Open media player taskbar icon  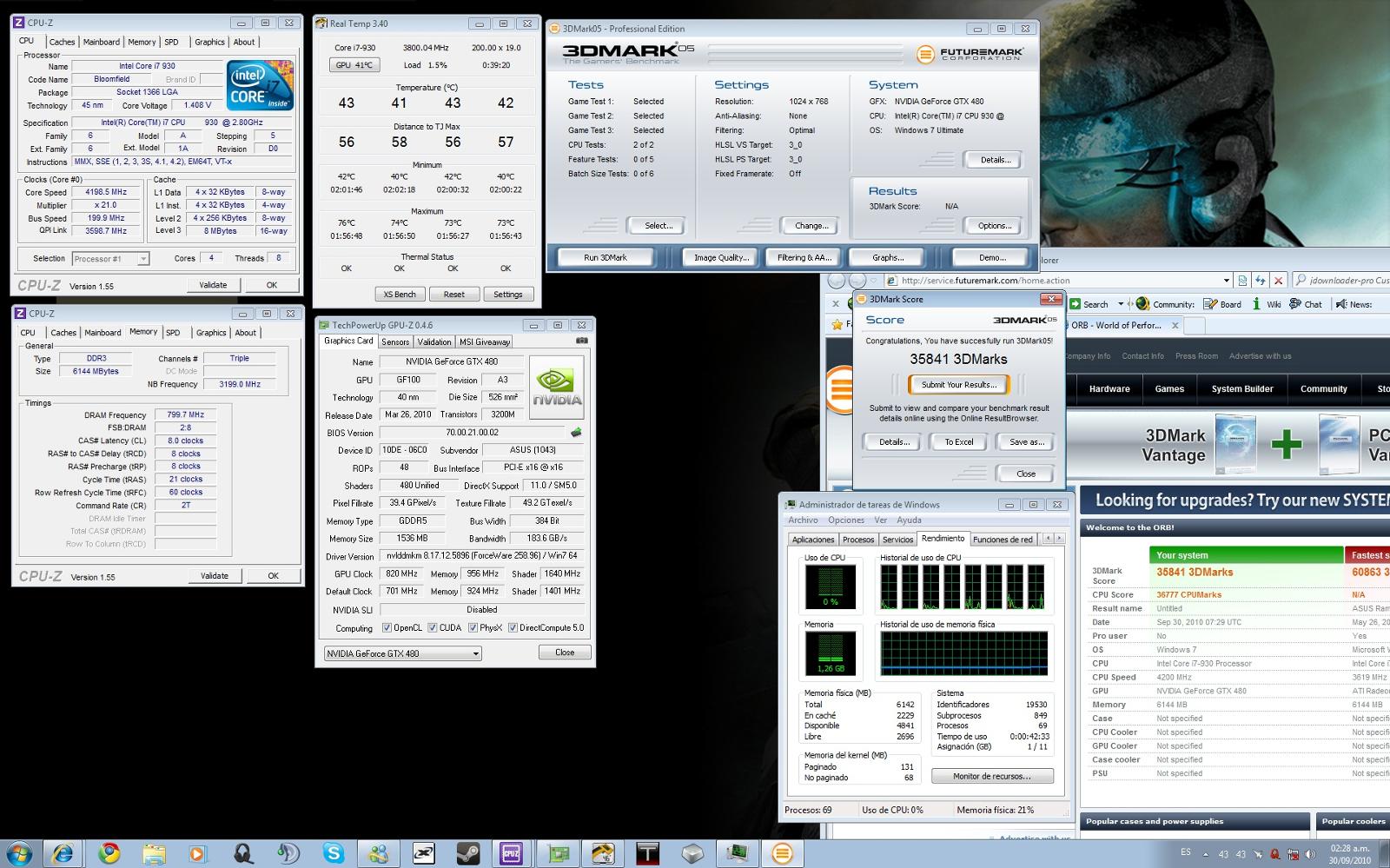[198, 853]
